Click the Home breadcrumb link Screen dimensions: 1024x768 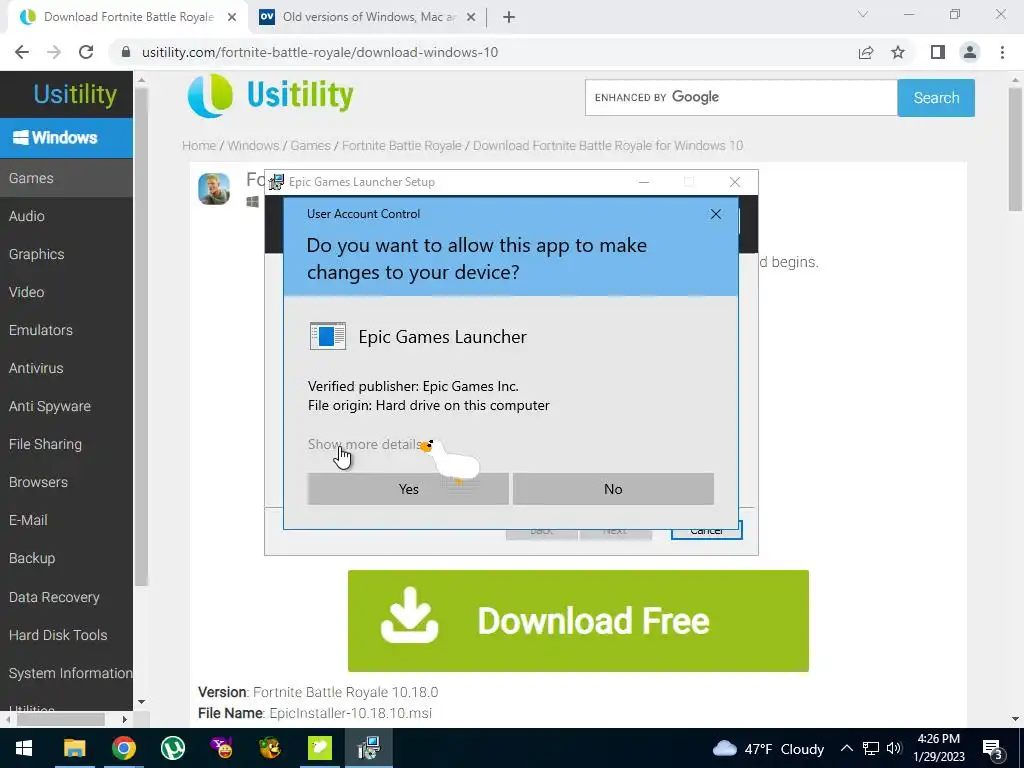(x=199, y=146)
